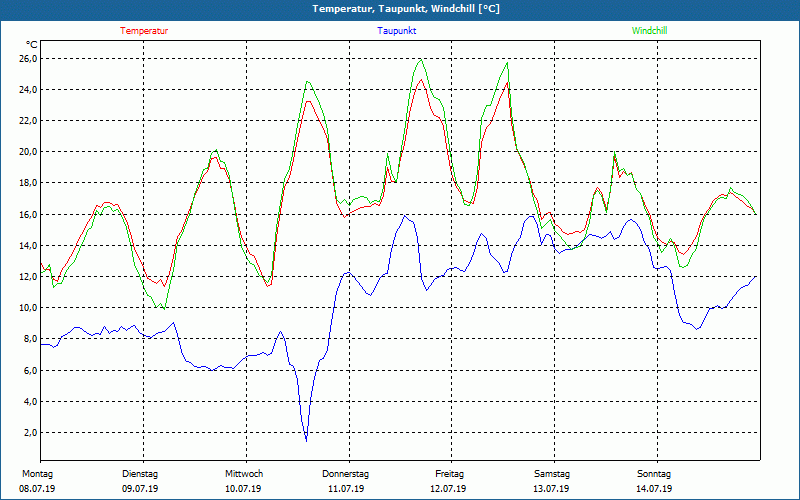Click the Mittwoch day label
The width and height of the screenshot is (800, 500).
pyautogui.click(x=244, y=474)
